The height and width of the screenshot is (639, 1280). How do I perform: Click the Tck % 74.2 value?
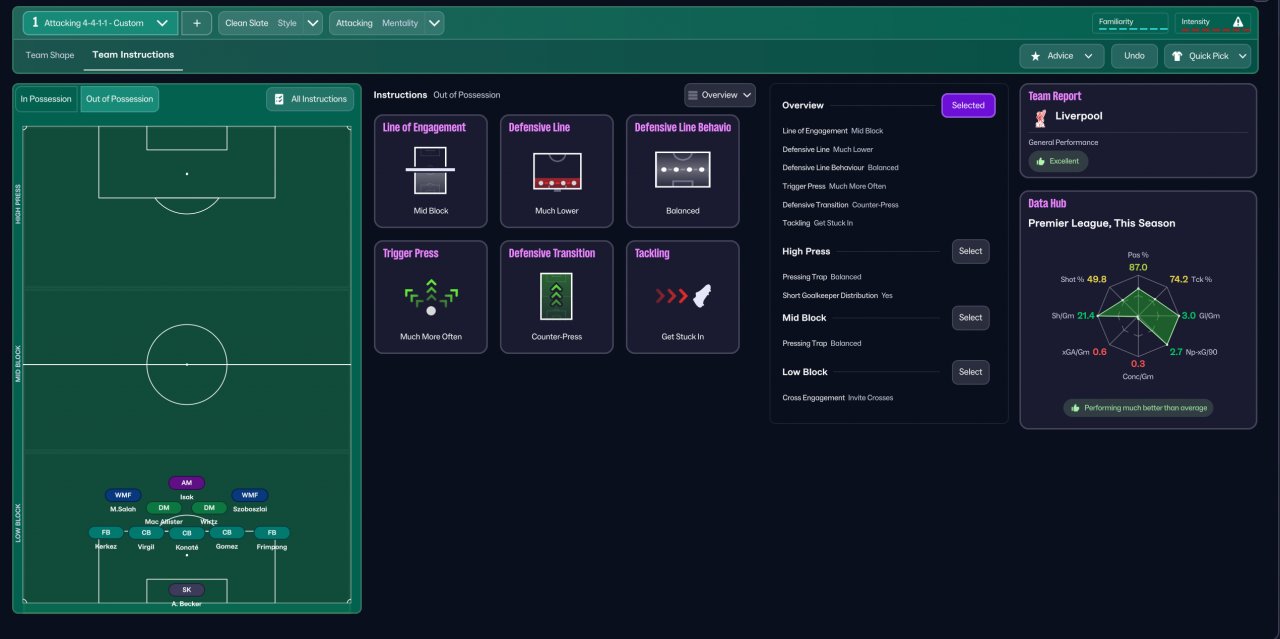(1178, 279)
